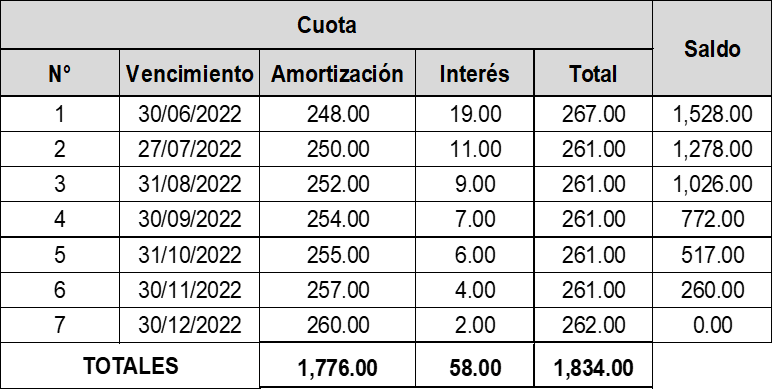
Task: Select the 27/07/2022 due date cell
Action: point(189,149)
